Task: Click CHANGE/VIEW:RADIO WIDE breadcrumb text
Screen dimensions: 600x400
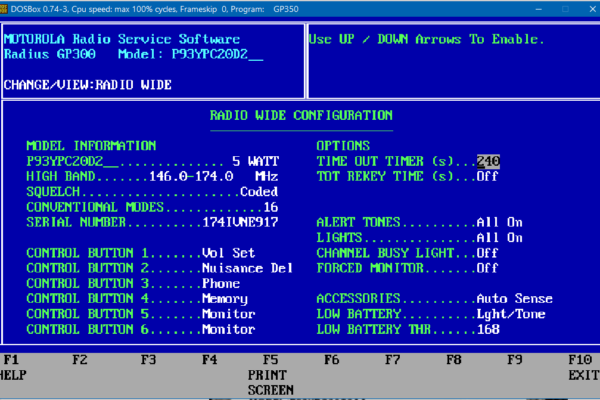Action: pos(88,85)
